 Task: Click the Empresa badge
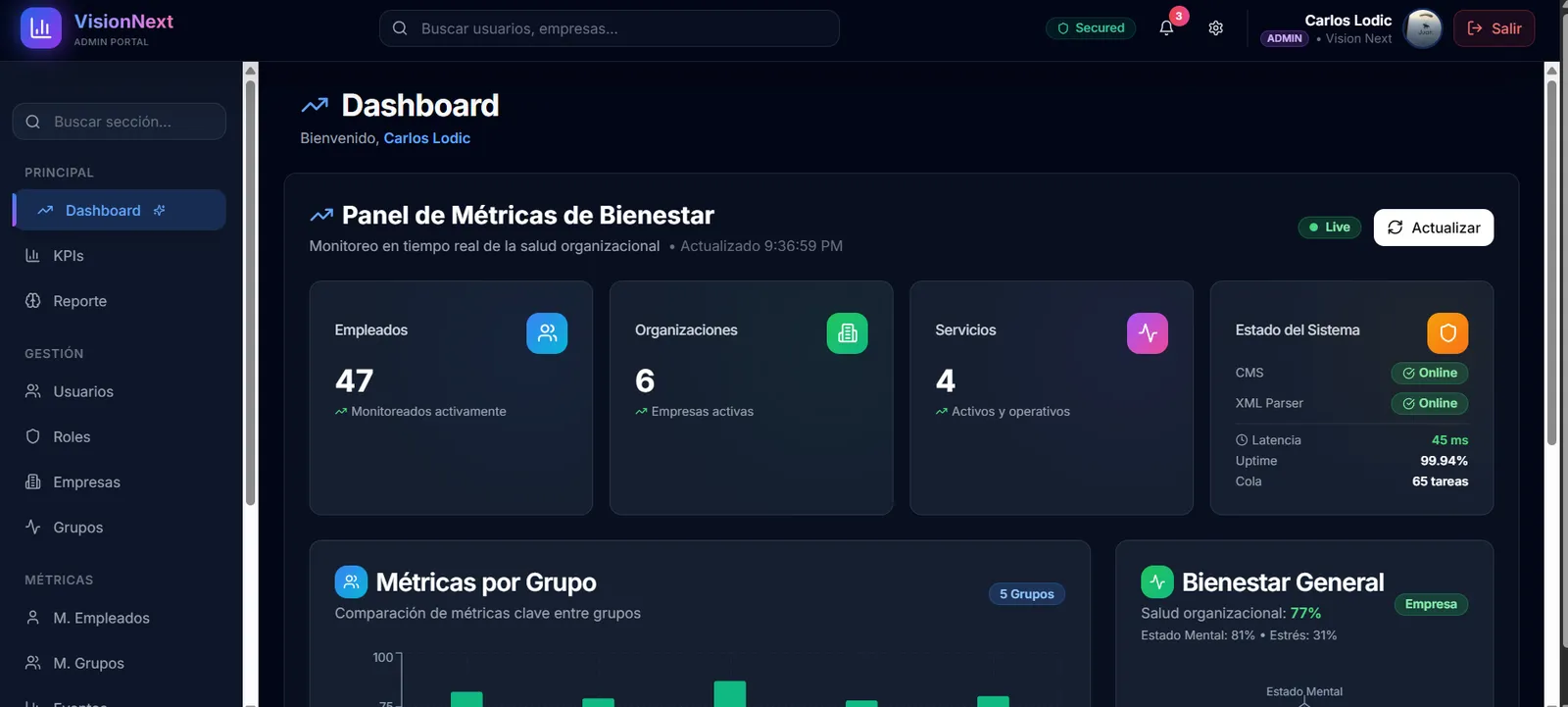[1431, 604]
